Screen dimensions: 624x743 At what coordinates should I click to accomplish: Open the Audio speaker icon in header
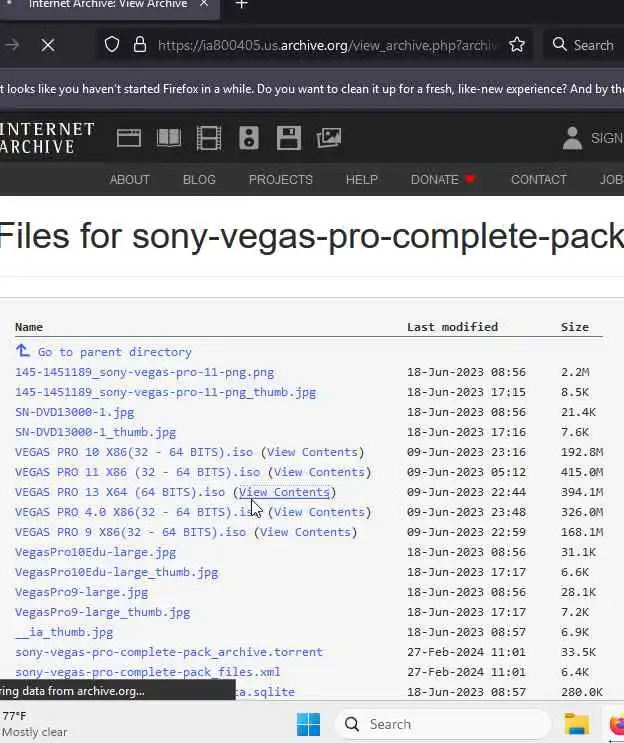[x=249, y=138]
